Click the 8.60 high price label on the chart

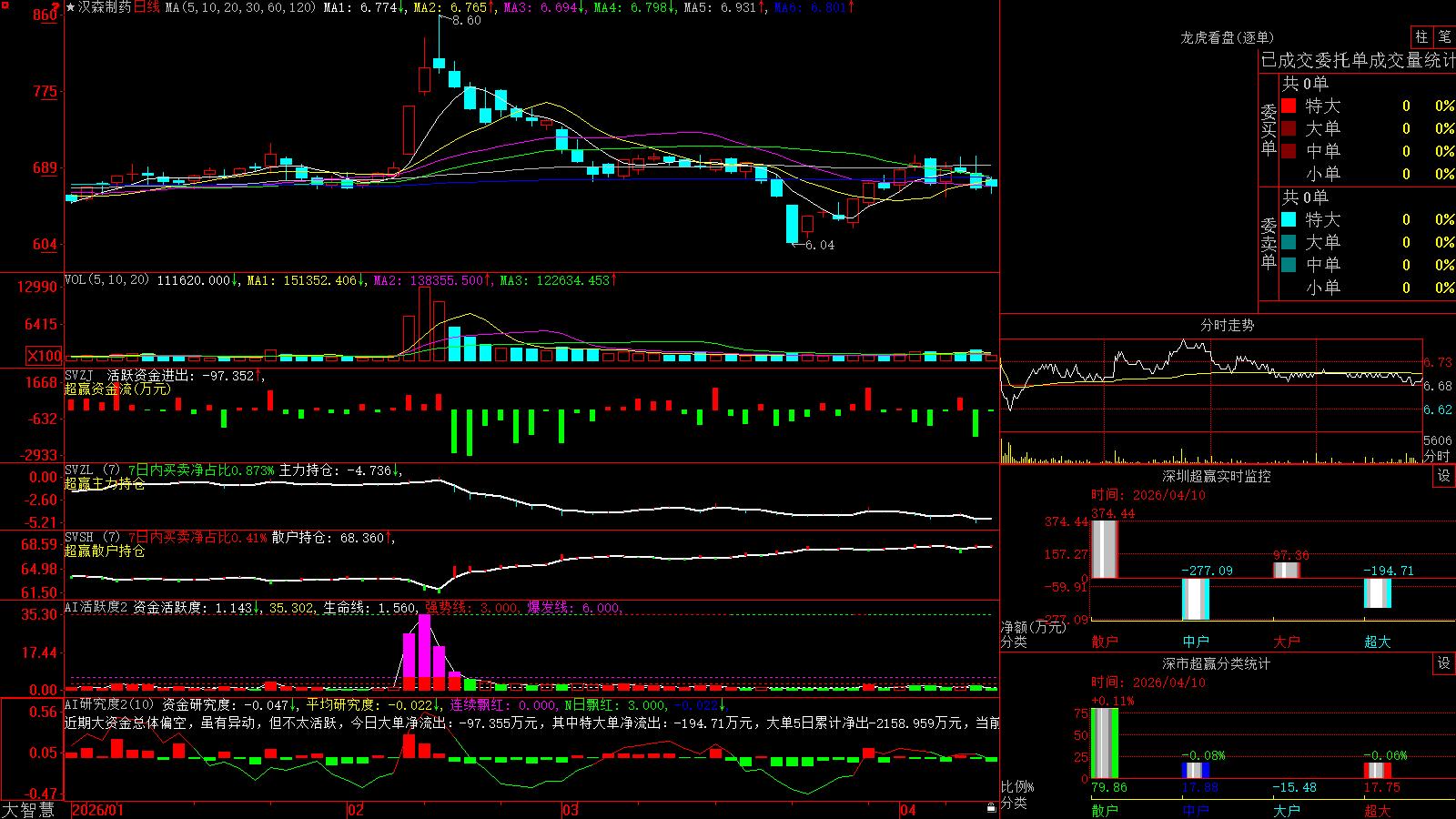pos(466,20)
